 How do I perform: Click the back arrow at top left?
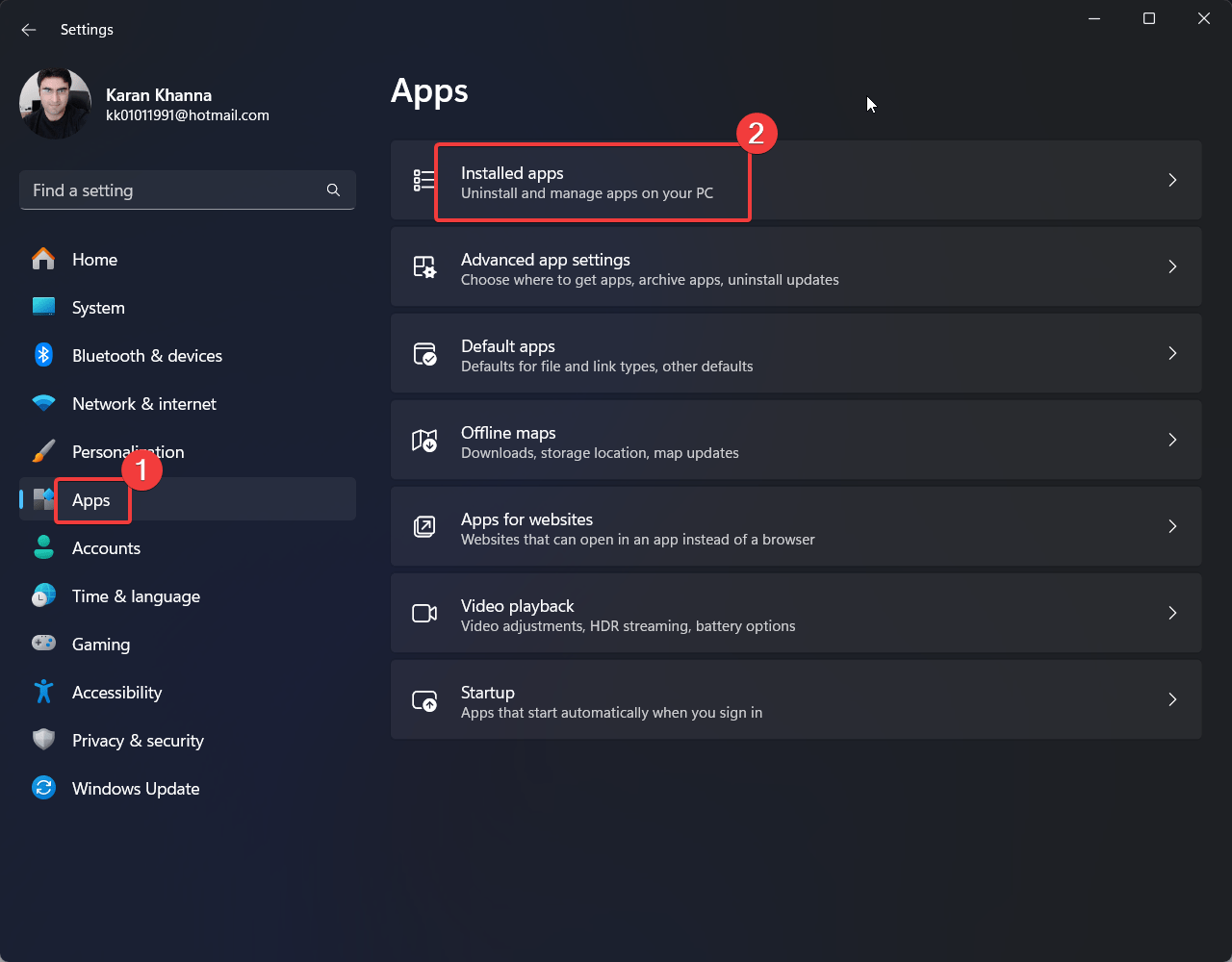tap(28, 29)
